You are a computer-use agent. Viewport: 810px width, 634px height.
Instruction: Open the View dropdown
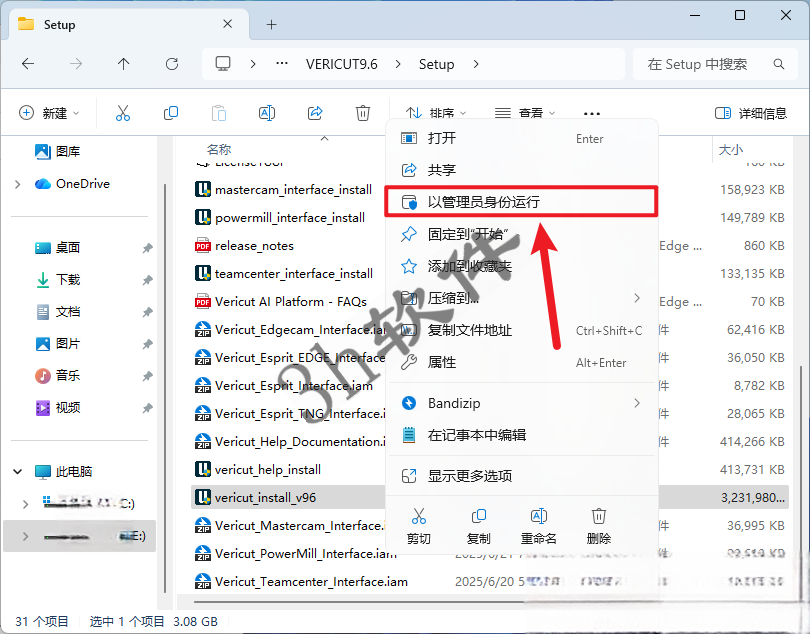pos(525,113)
